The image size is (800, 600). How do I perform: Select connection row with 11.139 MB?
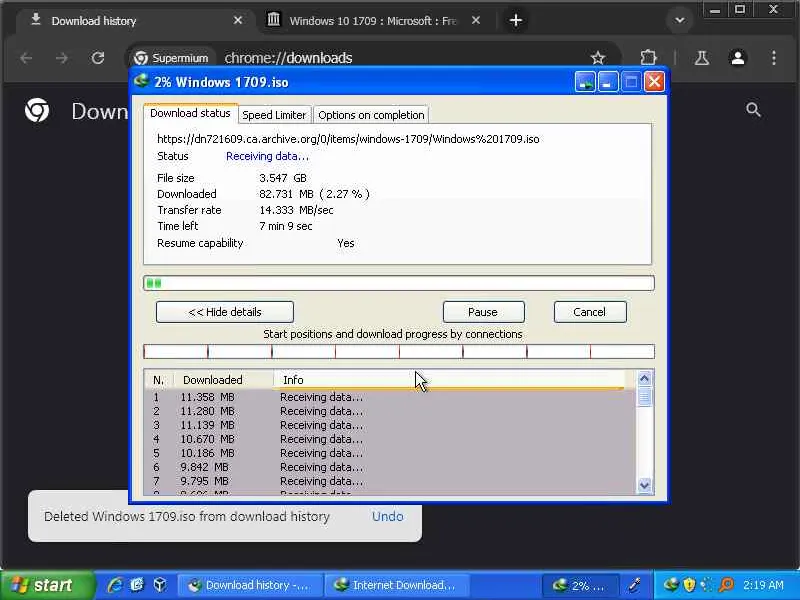click(390, 425)
